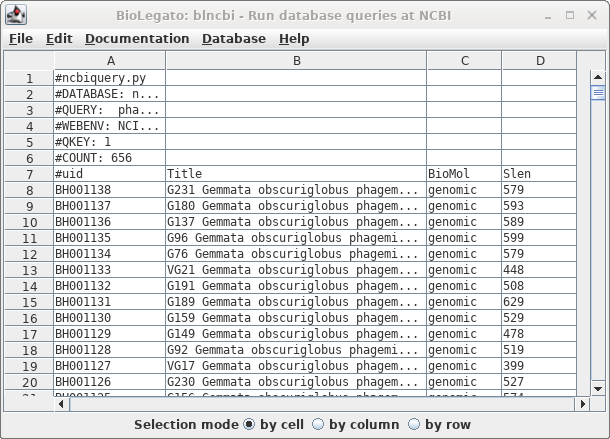
Task: Open the Edit menu
Action: coord(59,38)
